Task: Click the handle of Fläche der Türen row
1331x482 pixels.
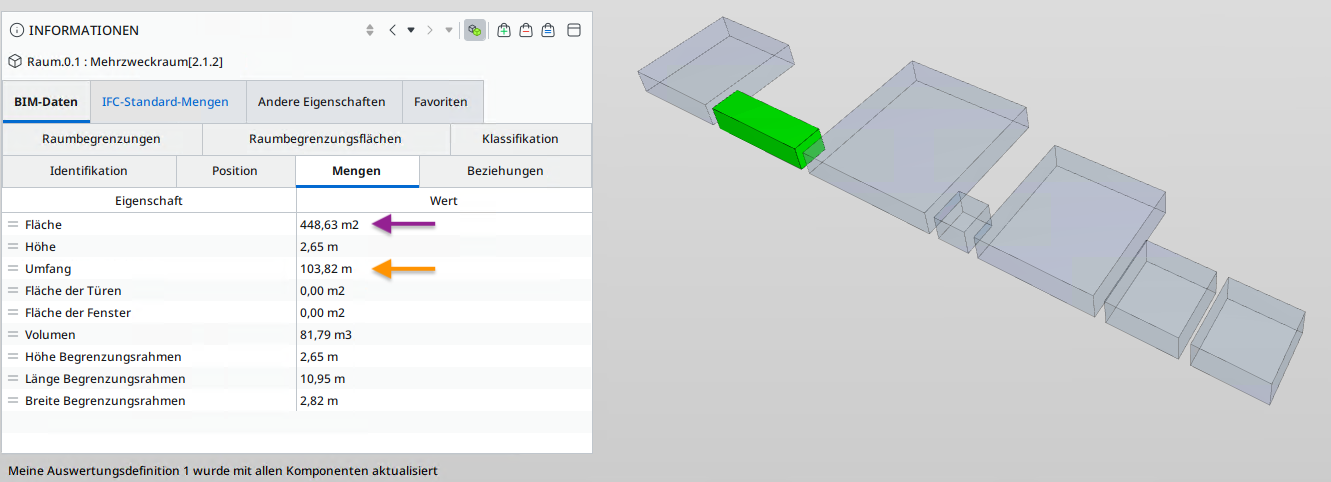Action: [13, 291]
